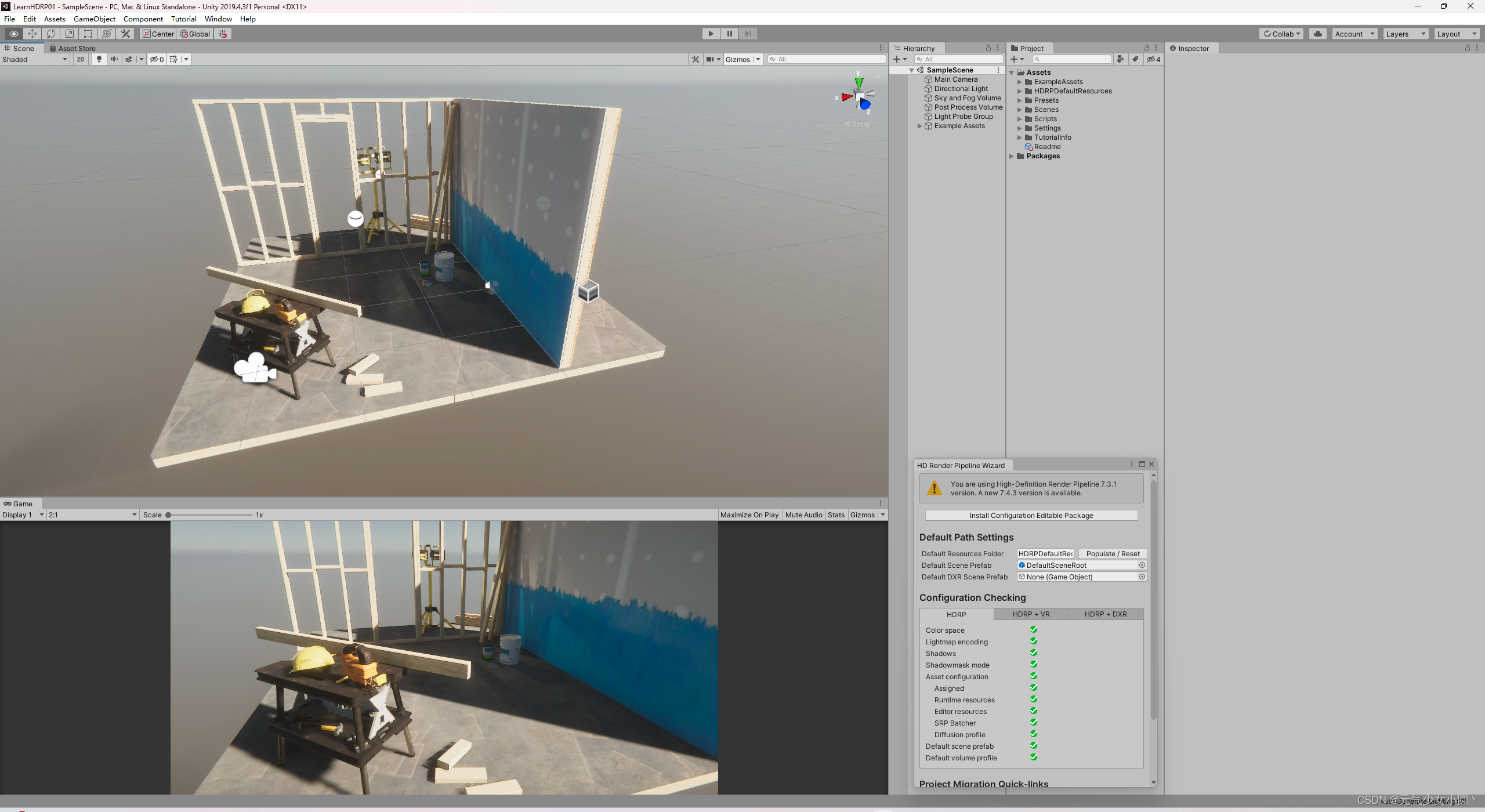Open the Layers dropdown
The width and height of the screenshot is (1485, 812).
click(1404, 34)
